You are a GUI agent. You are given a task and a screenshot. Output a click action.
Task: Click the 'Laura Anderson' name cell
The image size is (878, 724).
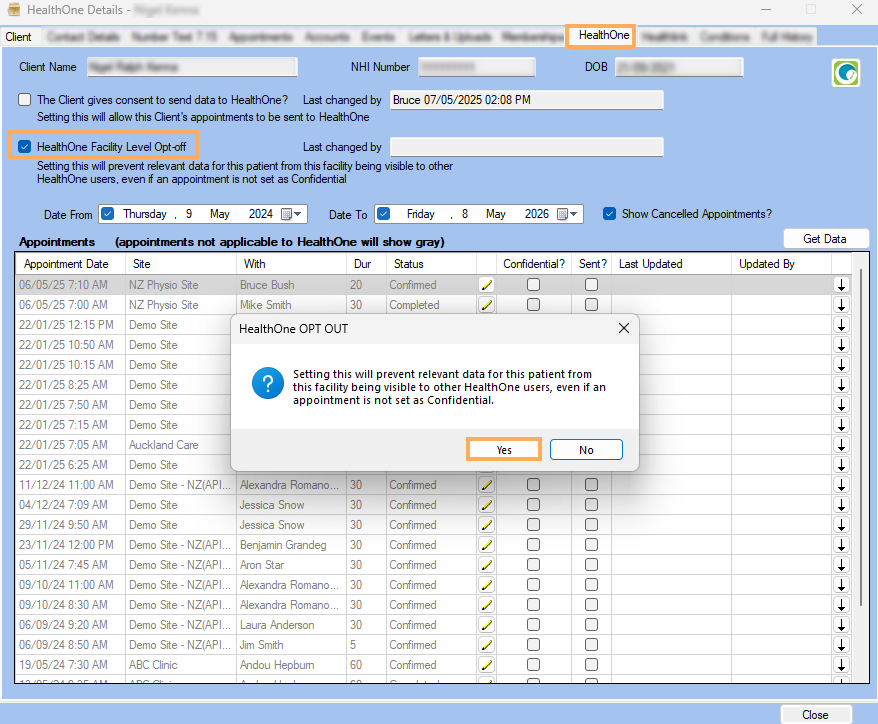291,625
